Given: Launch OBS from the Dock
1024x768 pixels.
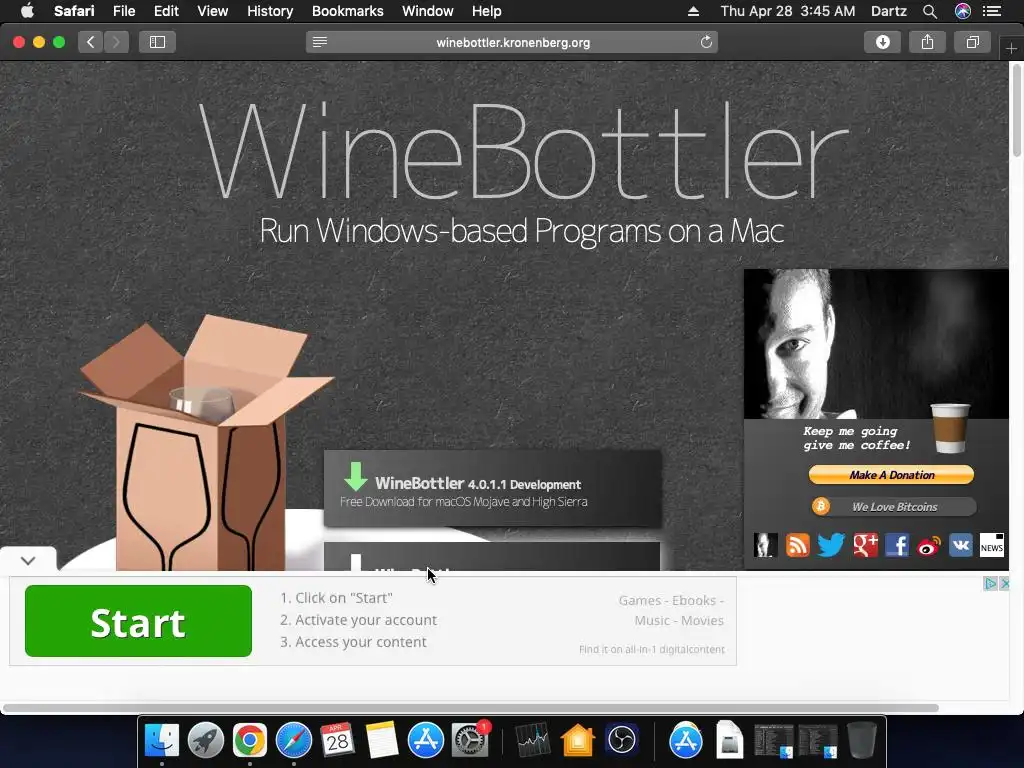Looking at the screenshot, I should coord(621,741).
